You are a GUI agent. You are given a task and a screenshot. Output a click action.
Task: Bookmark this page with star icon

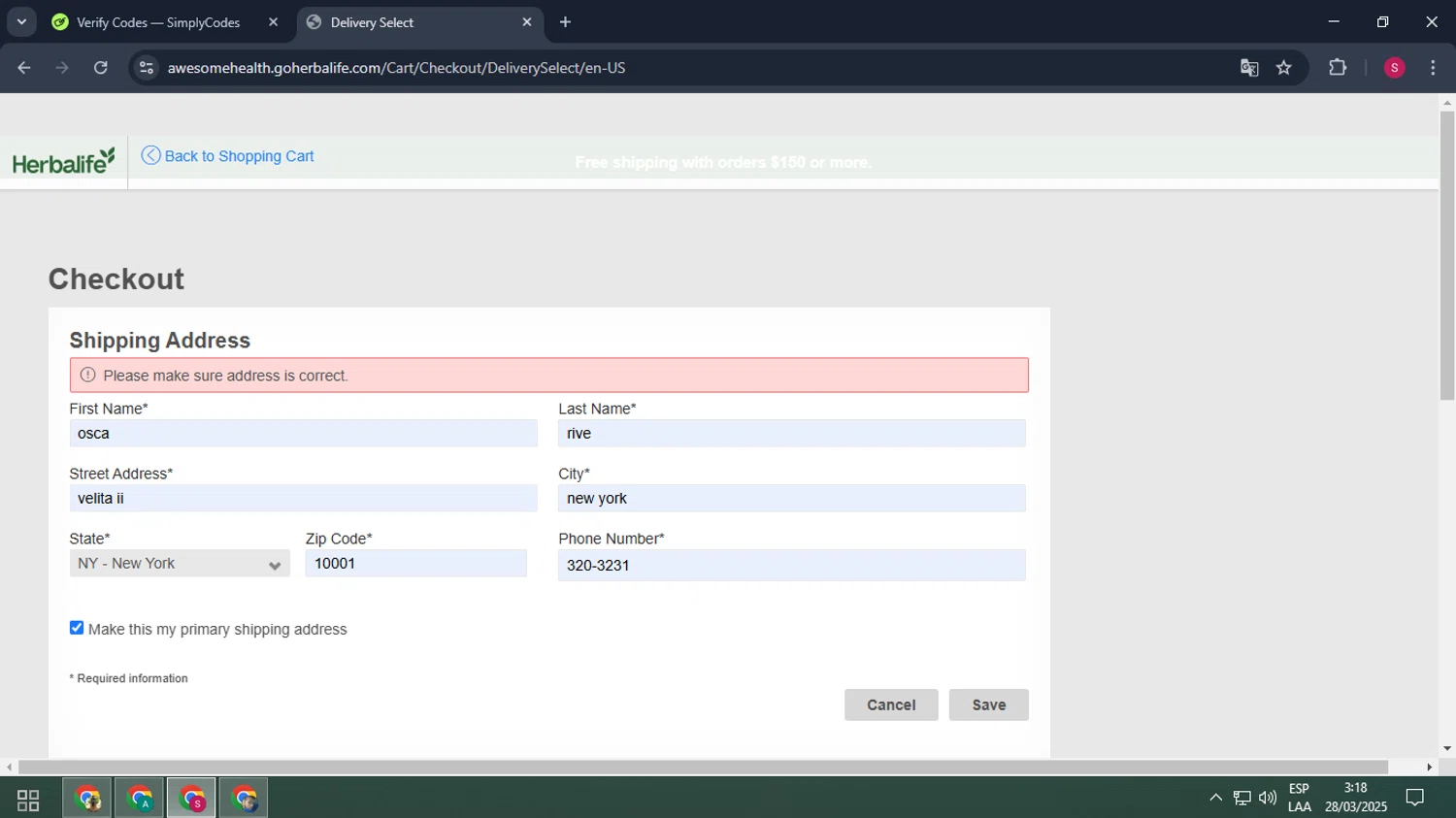pyautogui.click(x=1284, y=68)
